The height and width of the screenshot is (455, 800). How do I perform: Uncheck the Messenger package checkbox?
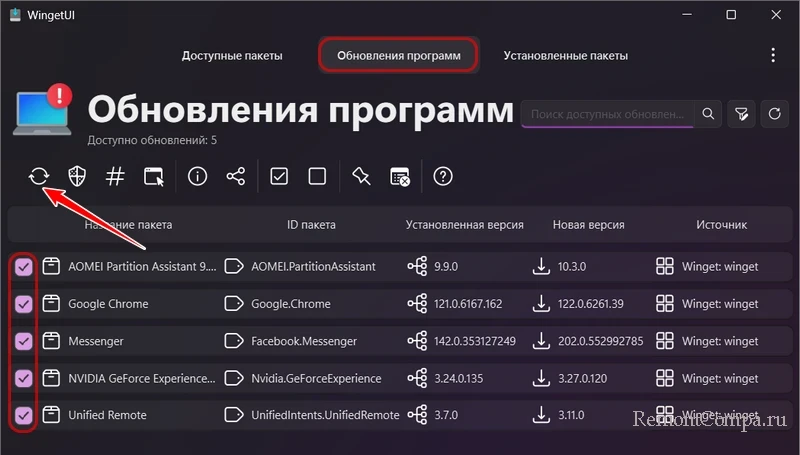pyautogui.click(x=23, y=341)
